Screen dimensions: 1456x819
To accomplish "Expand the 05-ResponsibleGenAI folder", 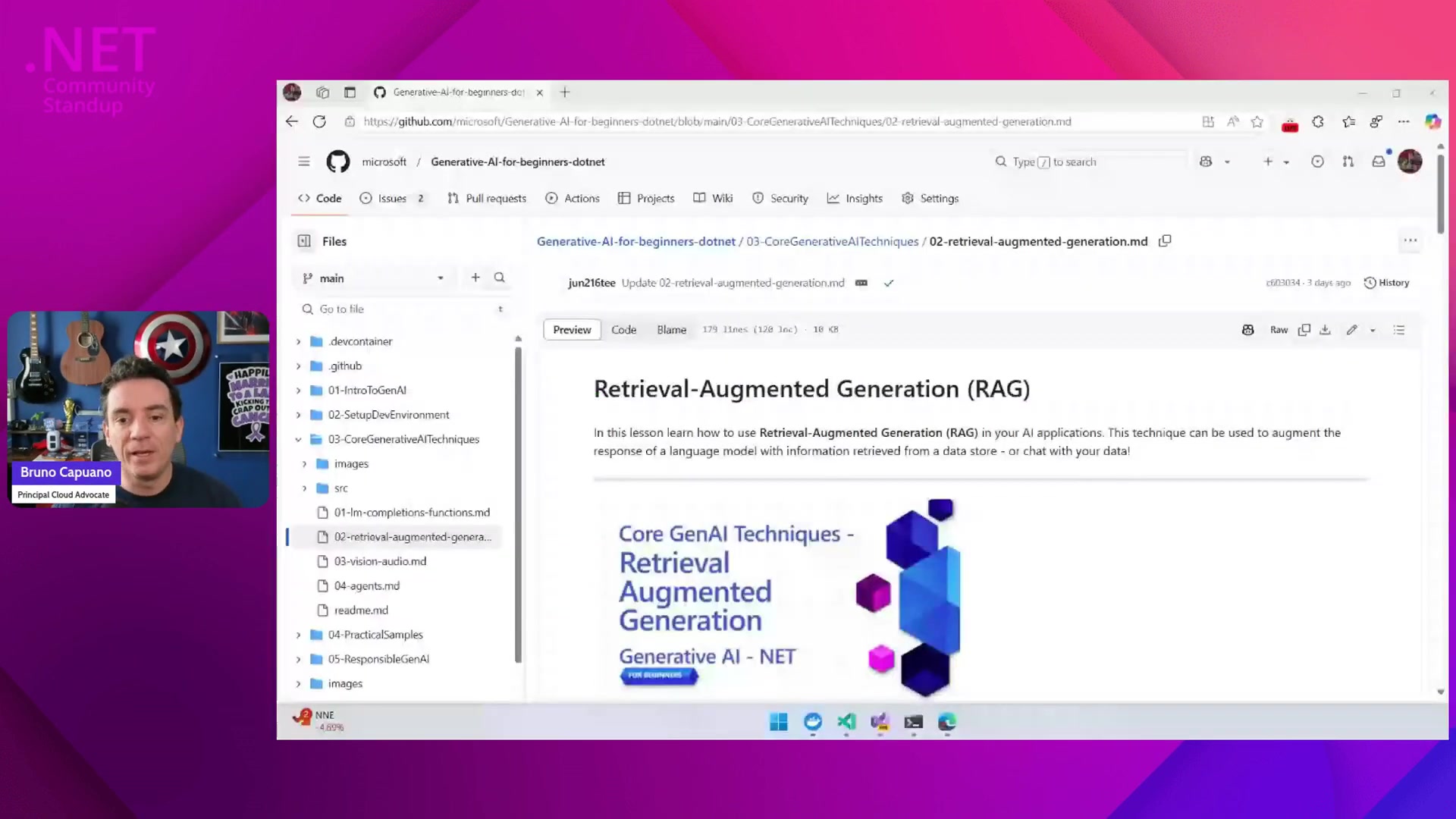I will tap(298, 660).
